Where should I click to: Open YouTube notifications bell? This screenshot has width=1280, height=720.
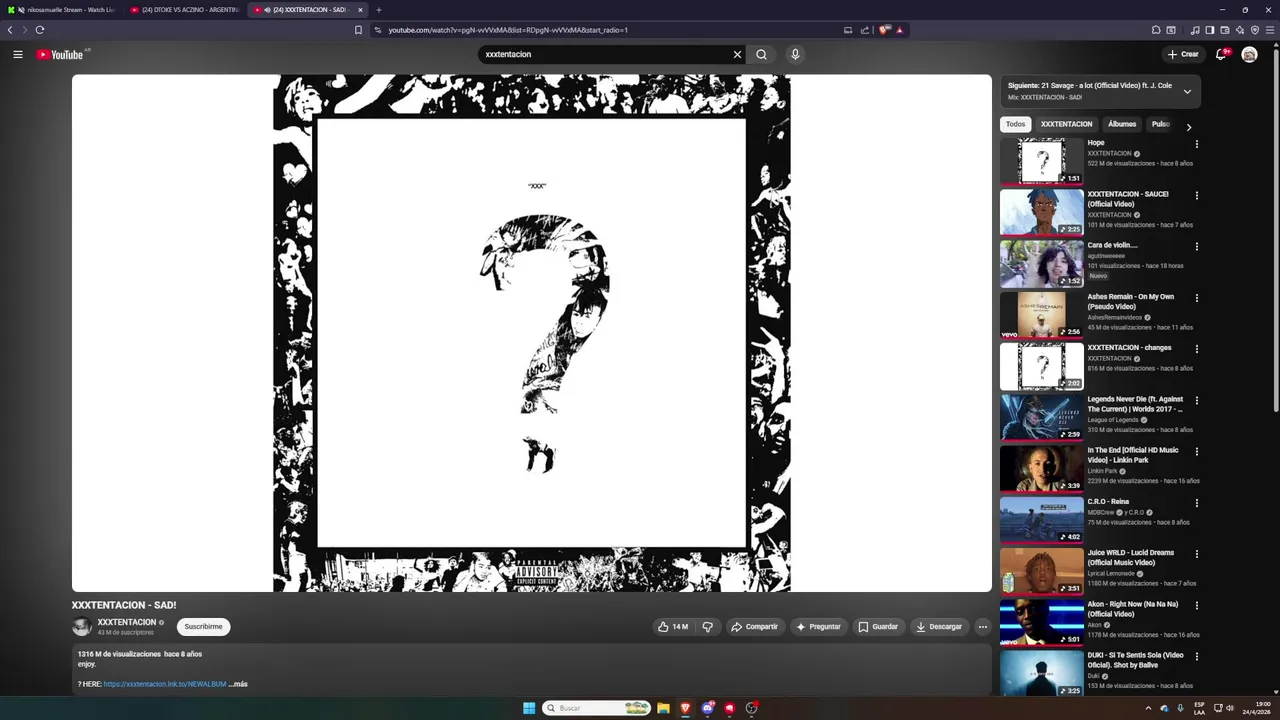point(1221,54)
